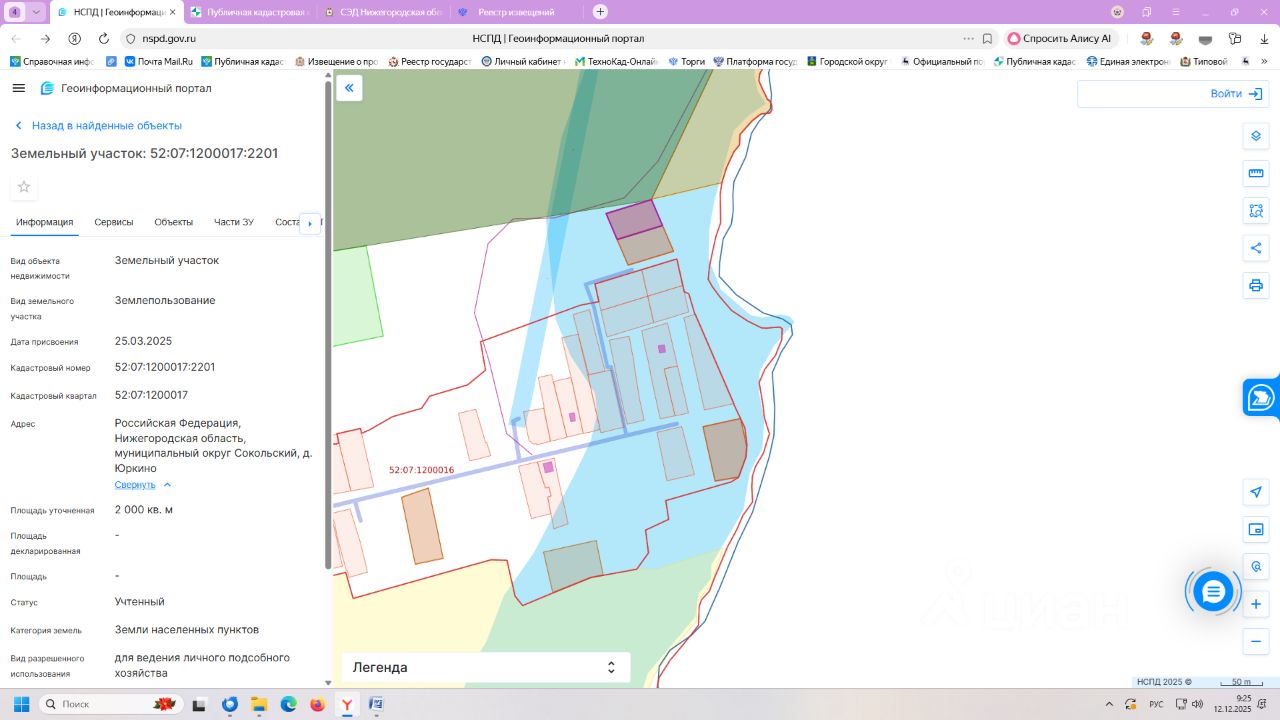Screen dimensions: 1280x720
Task: Collapse the side info panel
Action: tap(349, 88)
